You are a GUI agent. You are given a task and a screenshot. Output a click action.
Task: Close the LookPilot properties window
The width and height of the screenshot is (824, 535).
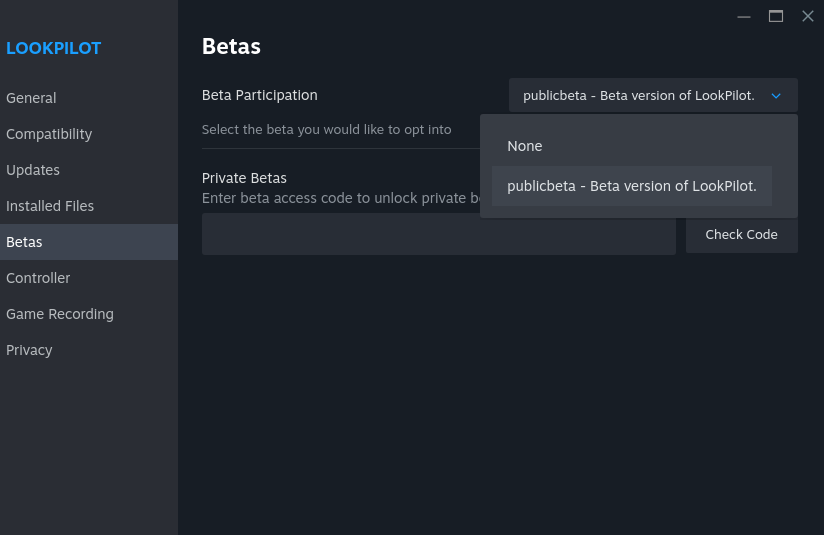[x=808, y=16]
